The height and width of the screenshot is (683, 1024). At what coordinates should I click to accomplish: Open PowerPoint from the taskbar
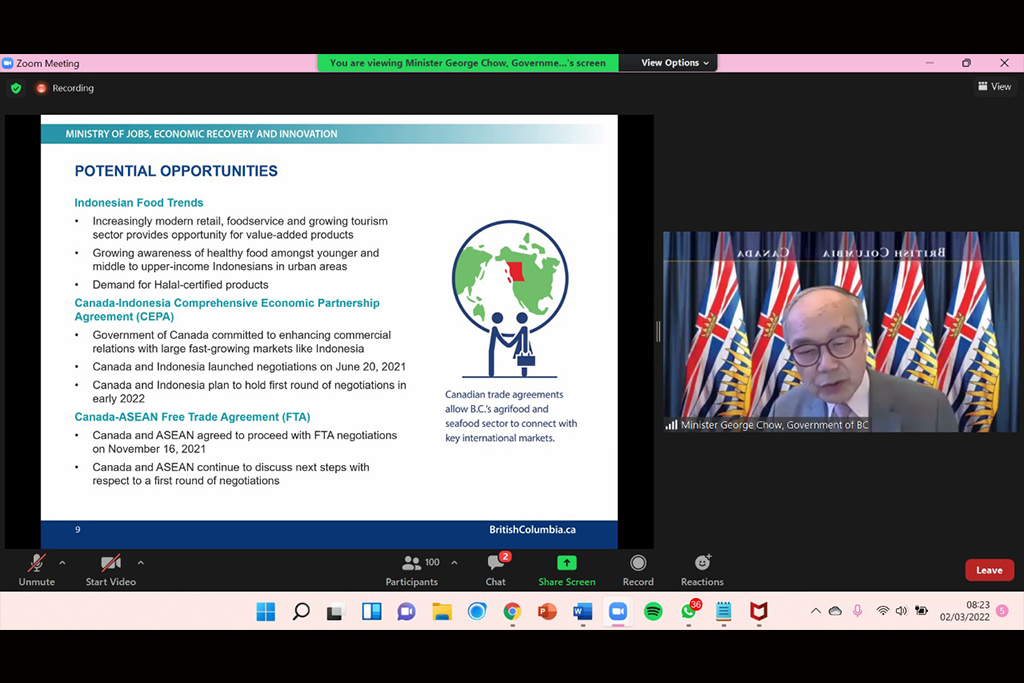coord(547,611)
